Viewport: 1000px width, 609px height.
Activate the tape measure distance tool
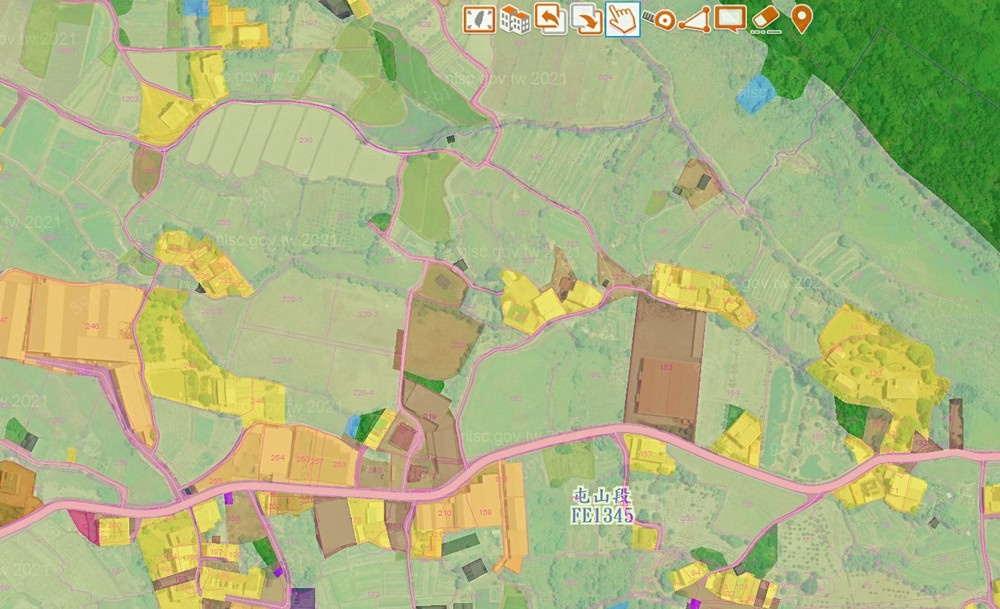click(658, 18)
